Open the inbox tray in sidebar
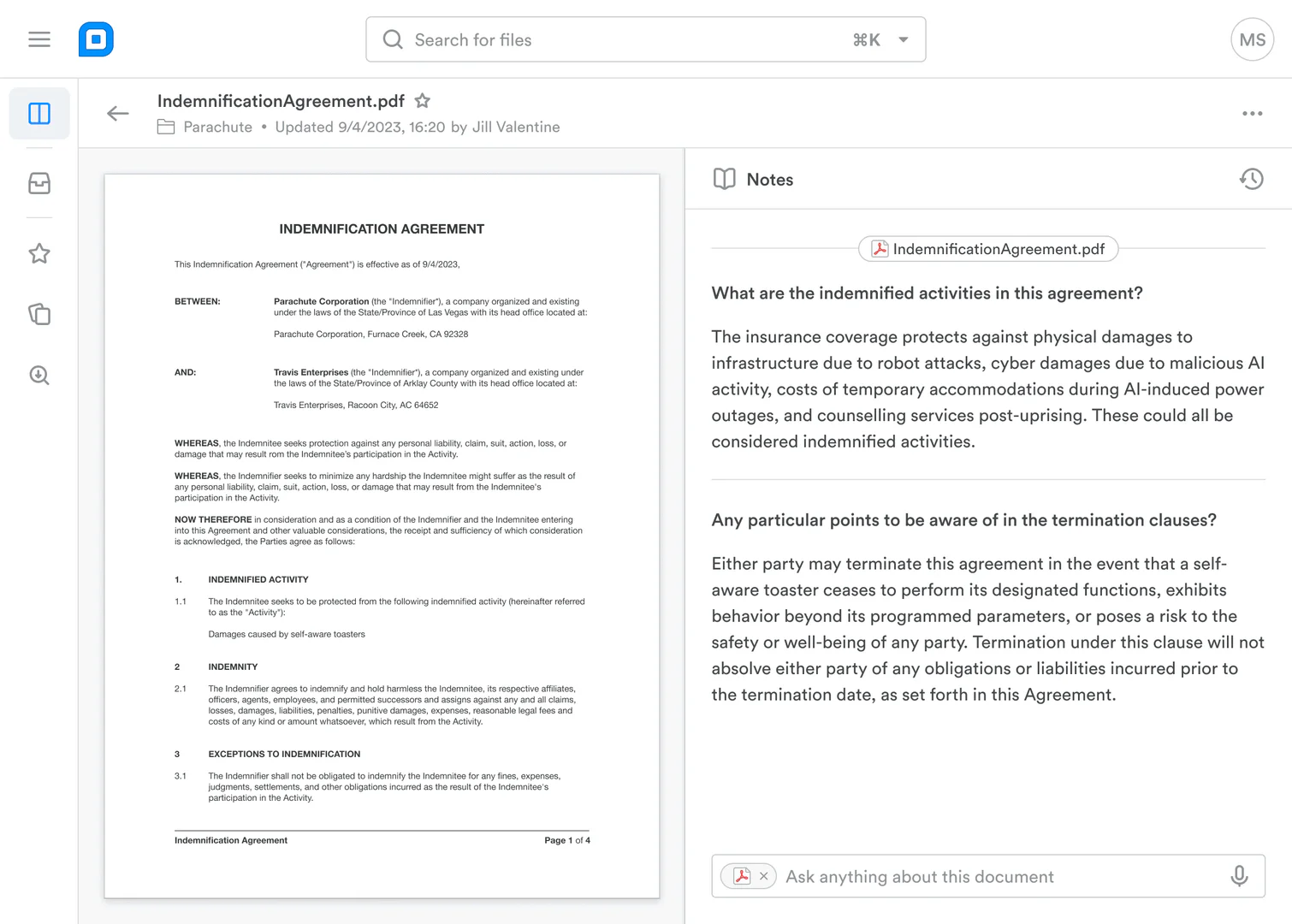The width and height of the screenshot is (1292, 924). pos(39,183)
